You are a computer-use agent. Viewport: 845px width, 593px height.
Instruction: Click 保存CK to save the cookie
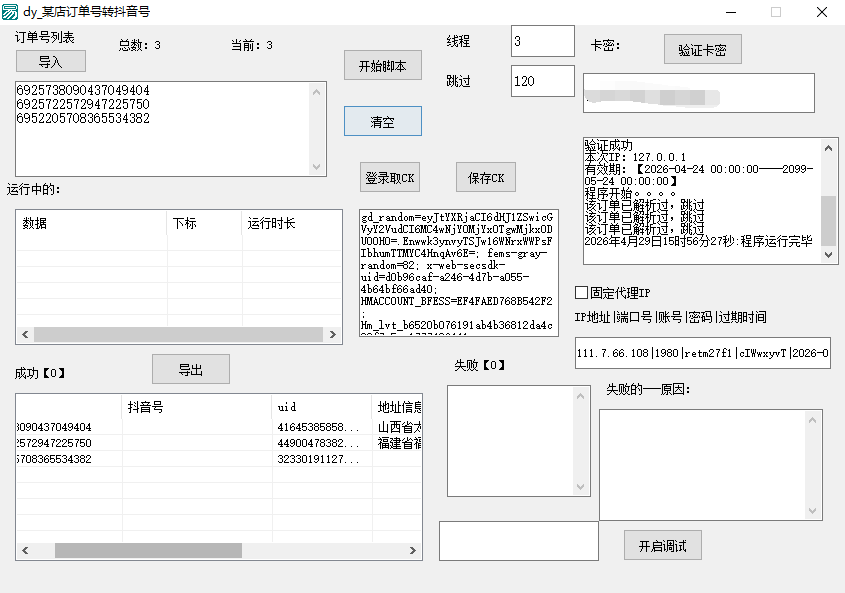[x=486, y=177]
